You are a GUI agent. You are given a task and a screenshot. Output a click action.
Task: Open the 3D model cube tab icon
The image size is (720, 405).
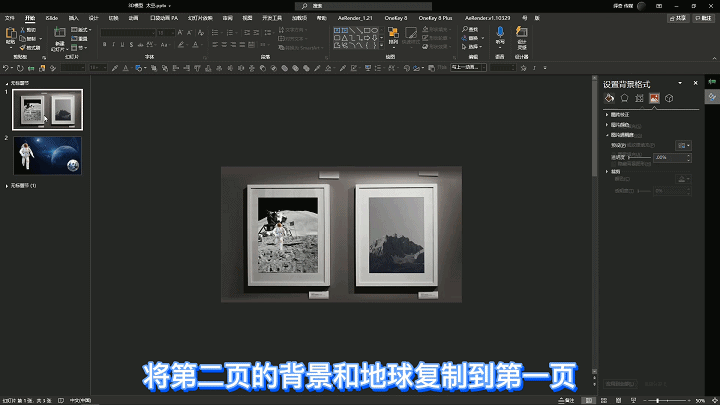(669, 98)
